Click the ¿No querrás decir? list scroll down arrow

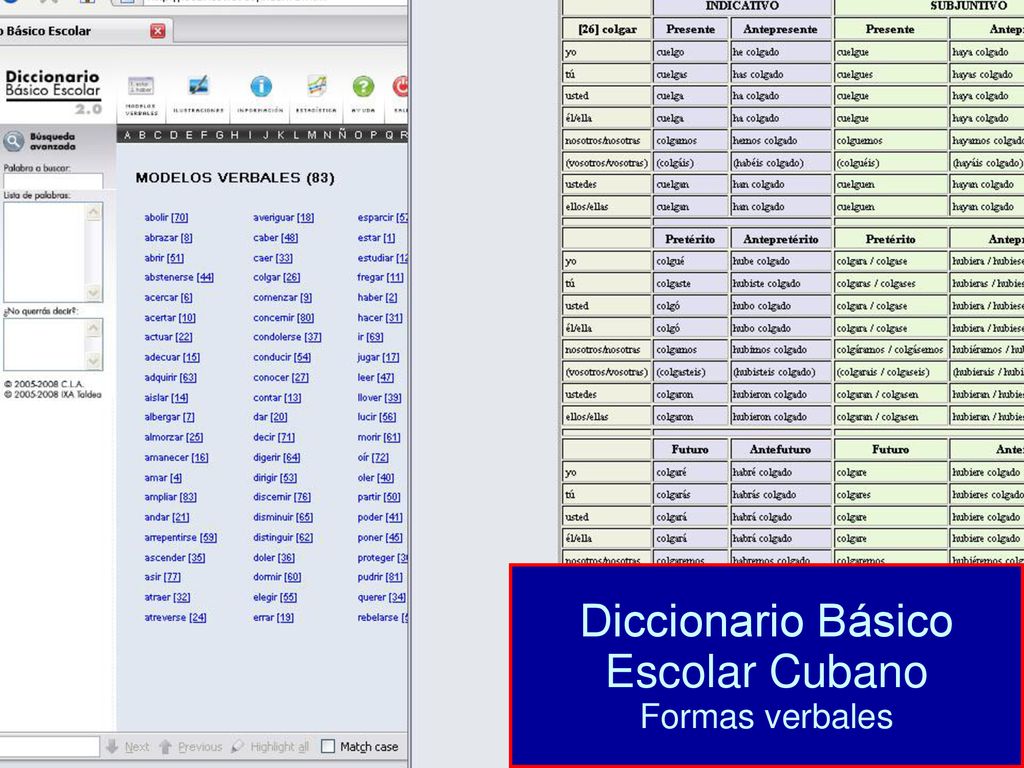click(93, 360)
